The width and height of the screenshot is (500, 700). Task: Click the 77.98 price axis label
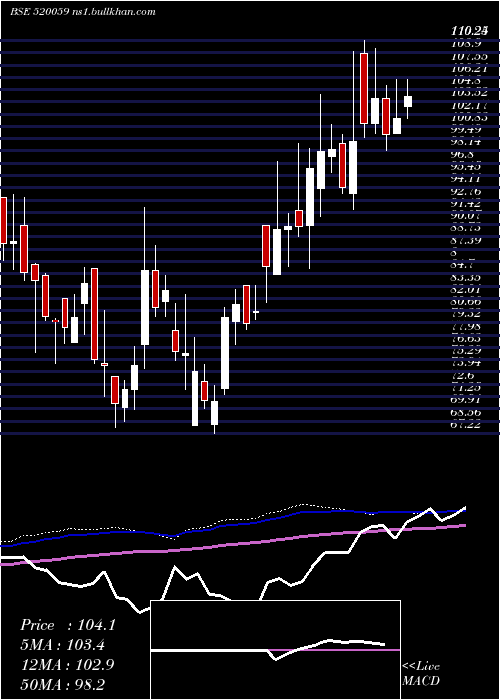coord(468,327)
